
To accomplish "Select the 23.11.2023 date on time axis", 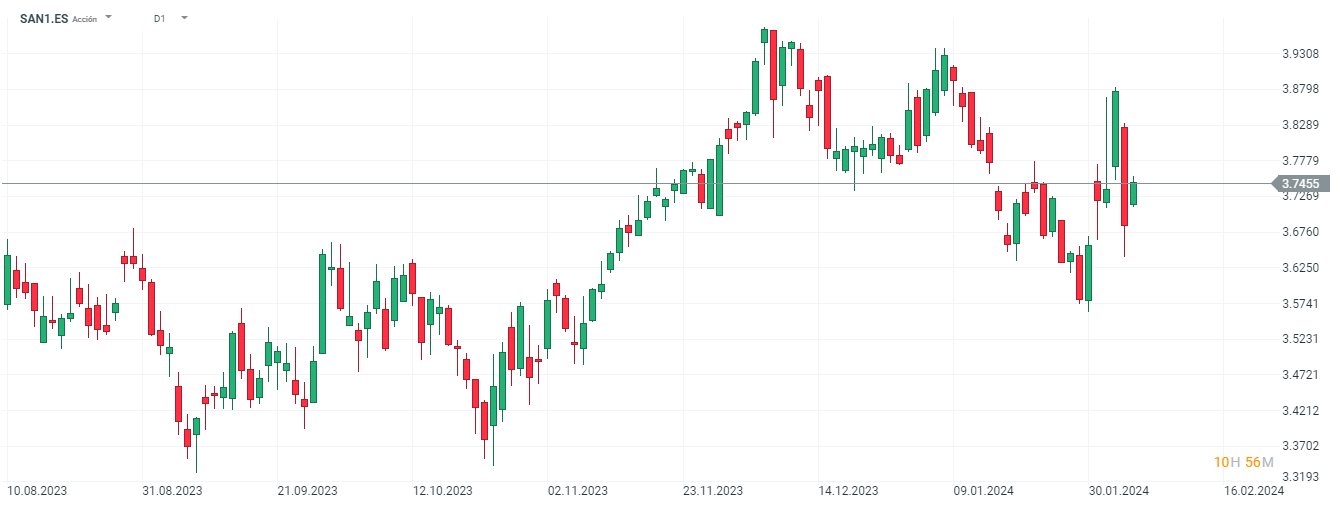I will click(x=713, y=491).
